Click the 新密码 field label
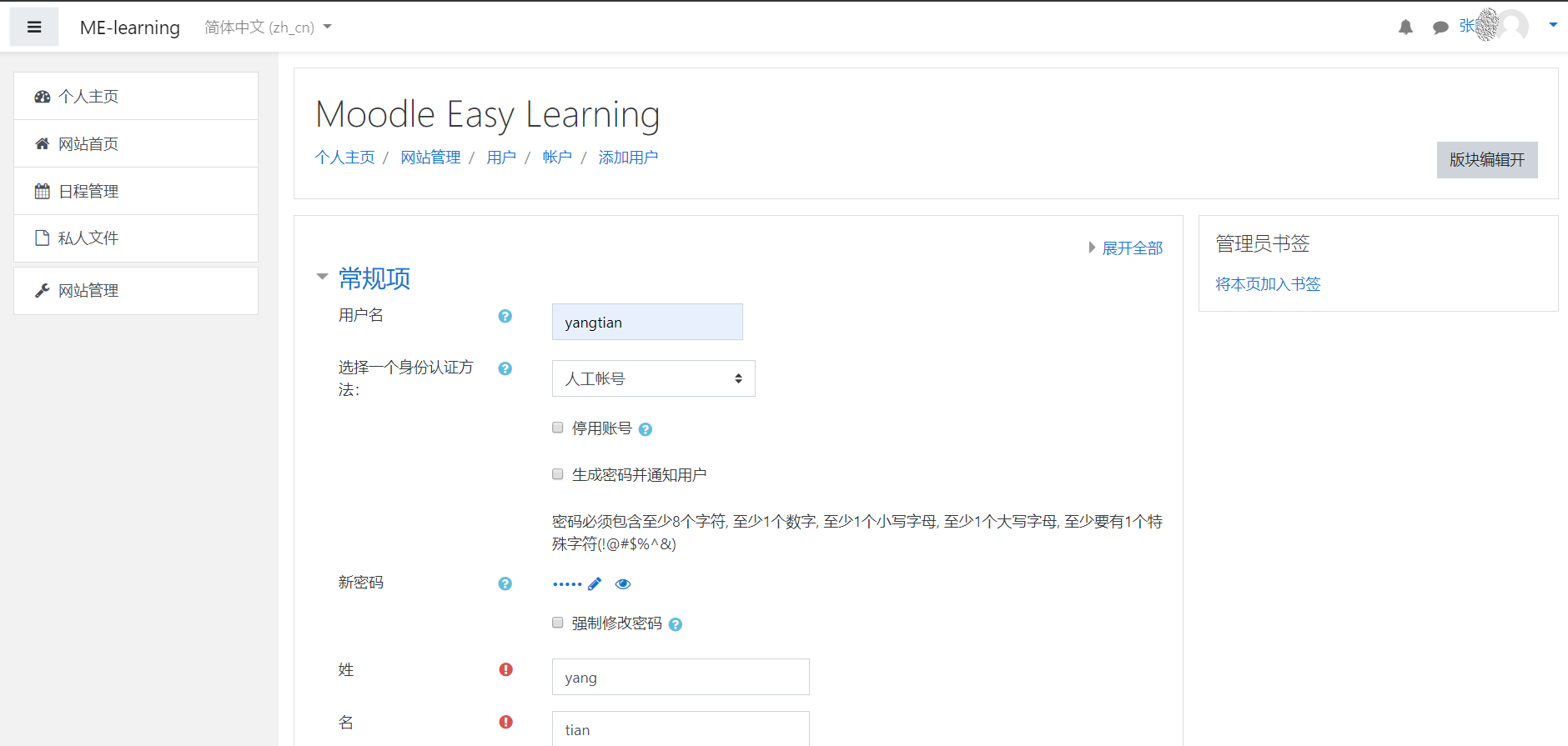 361,583
